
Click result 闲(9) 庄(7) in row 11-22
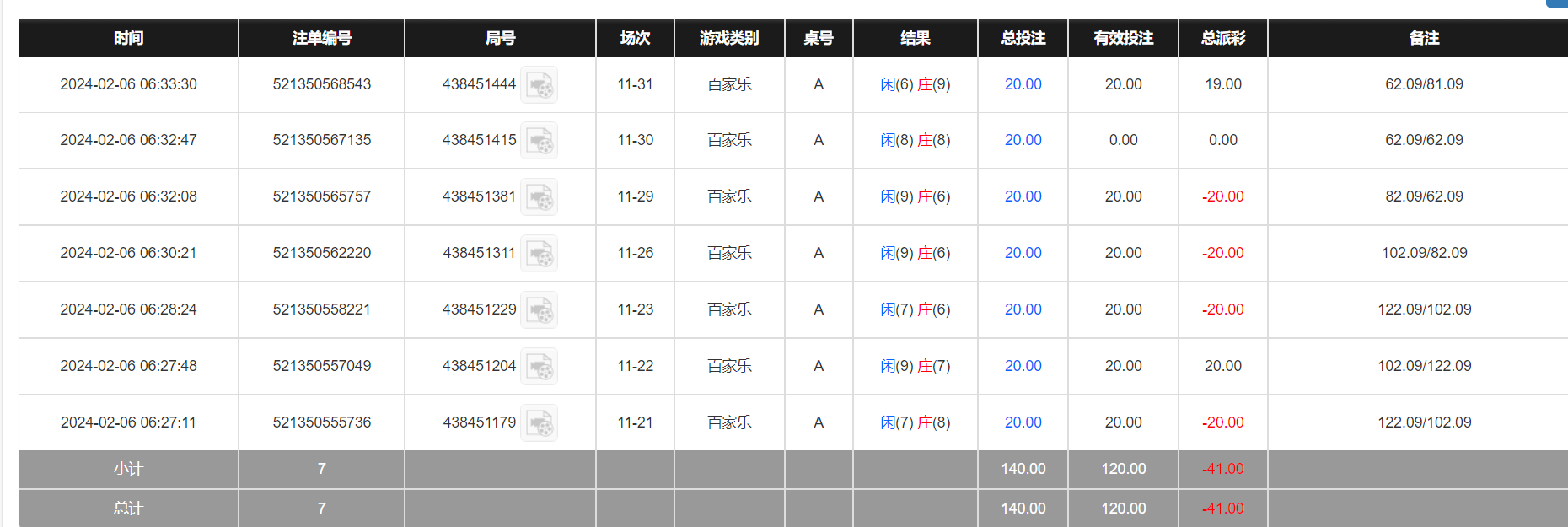point(915,366)
